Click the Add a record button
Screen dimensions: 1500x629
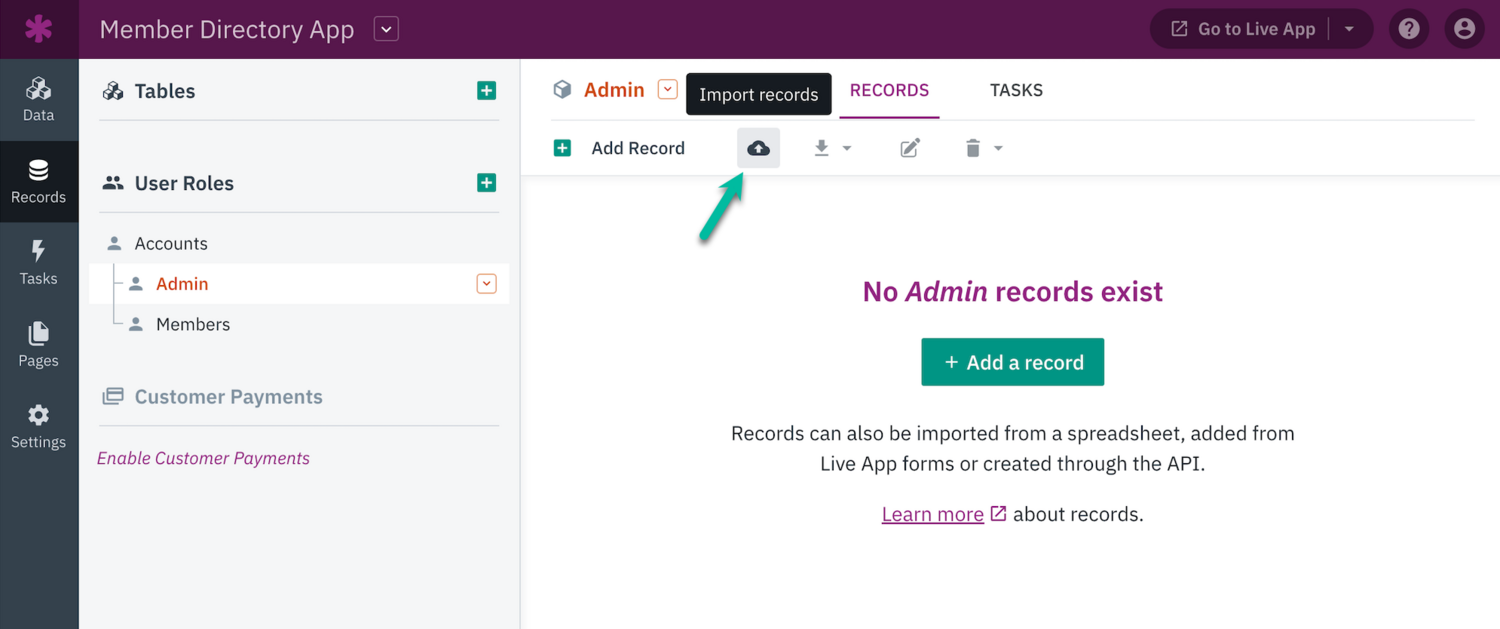point(1012,361)
